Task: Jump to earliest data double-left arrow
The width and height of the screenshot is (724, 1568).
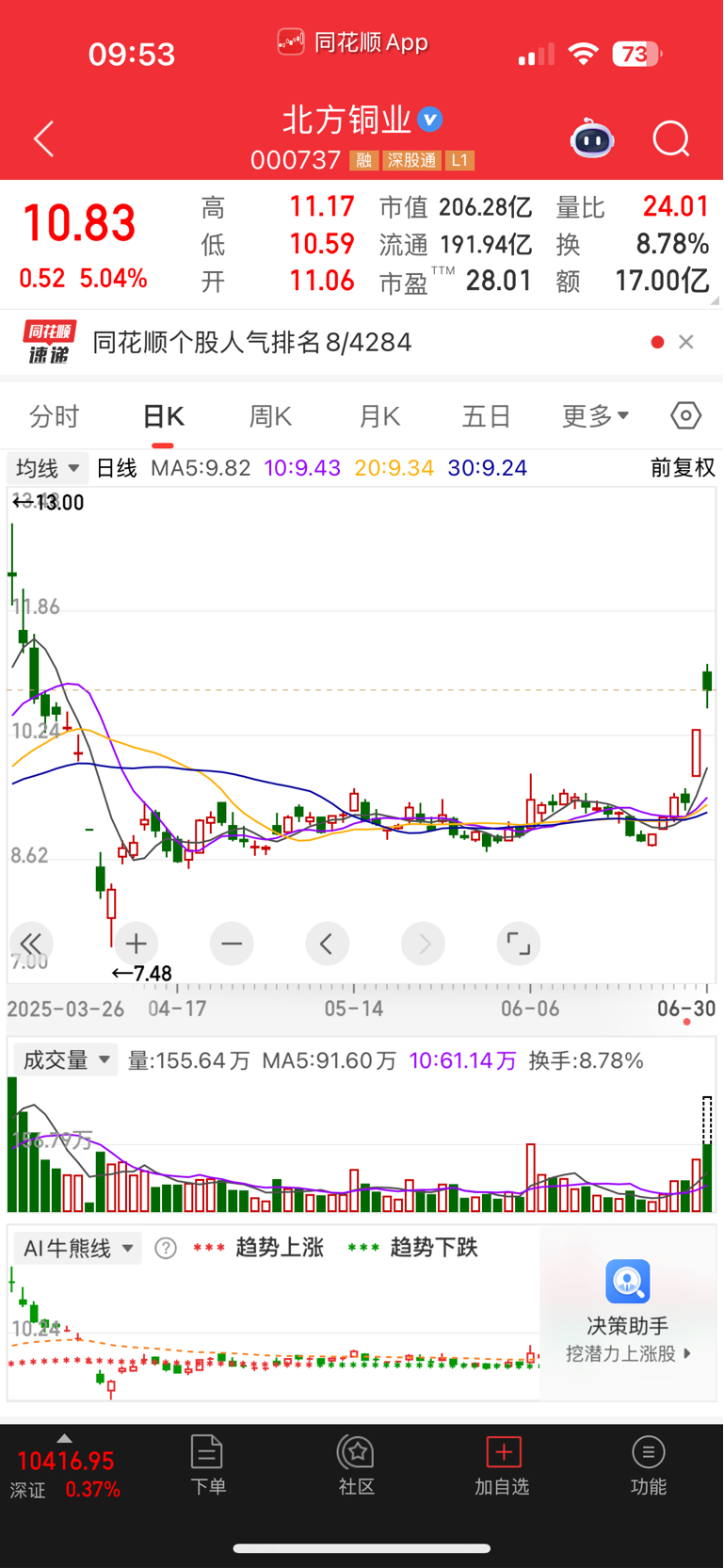Action: coord(31,944)
